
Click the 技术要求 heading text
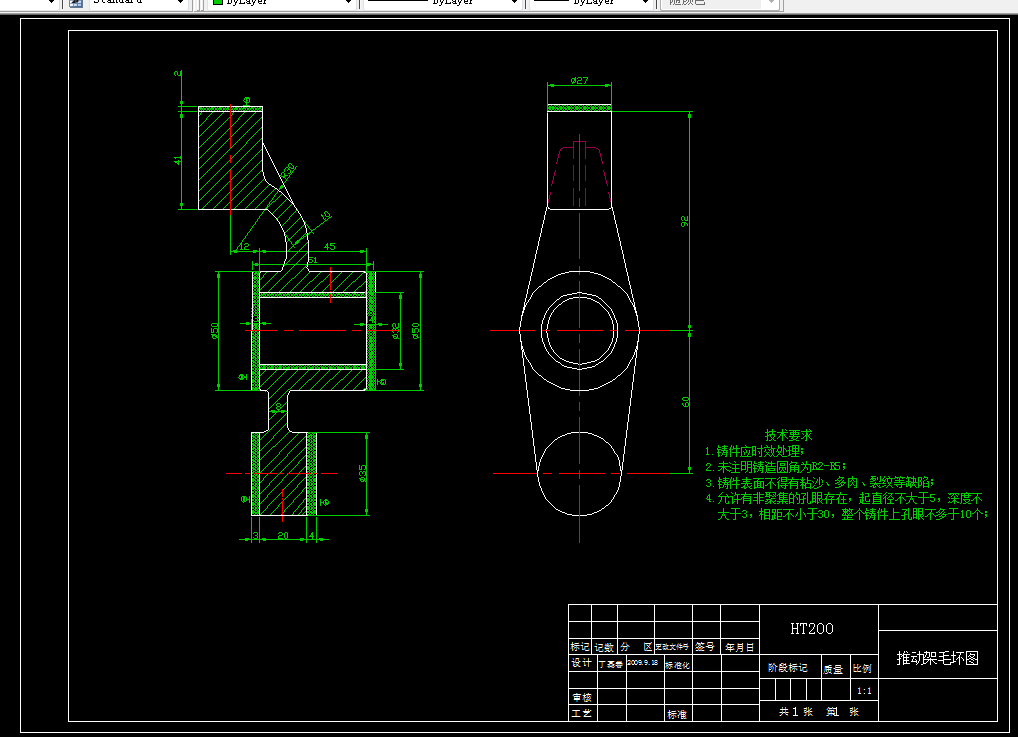pyautogui.click(x=788, y=435)
